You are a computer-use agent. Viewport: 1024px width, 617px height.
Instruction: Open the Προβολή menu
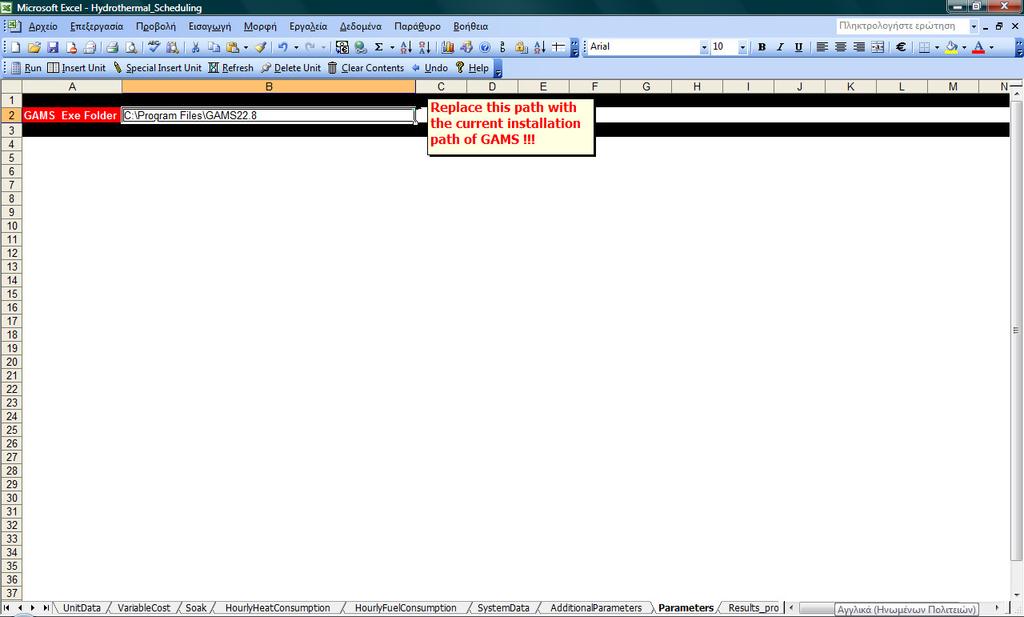click(x=156, y=26)
